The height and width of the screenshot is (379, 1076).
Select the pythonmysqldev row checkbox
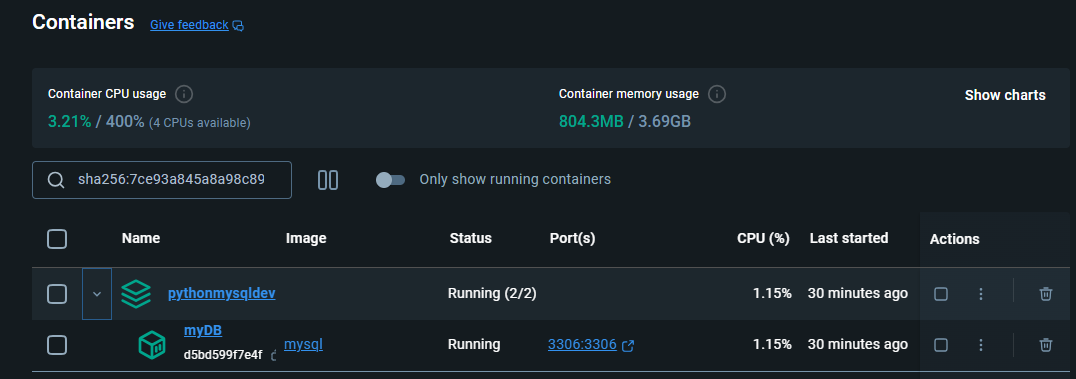(57, 294)
